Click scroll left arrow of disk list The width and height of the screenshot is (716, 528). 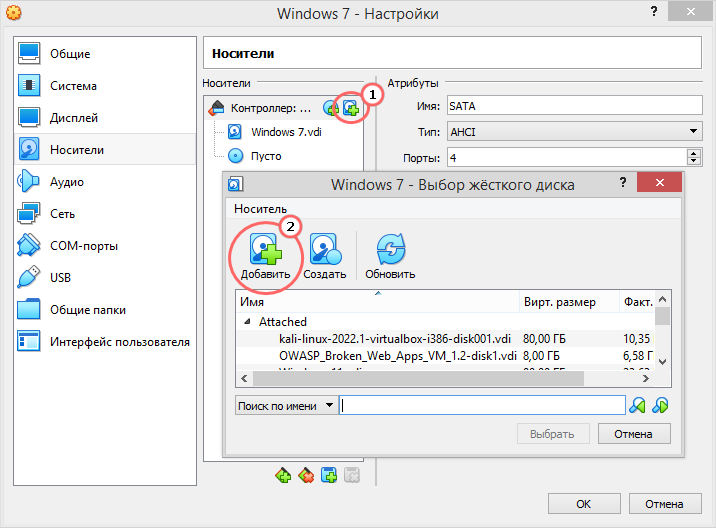point(244,379)
